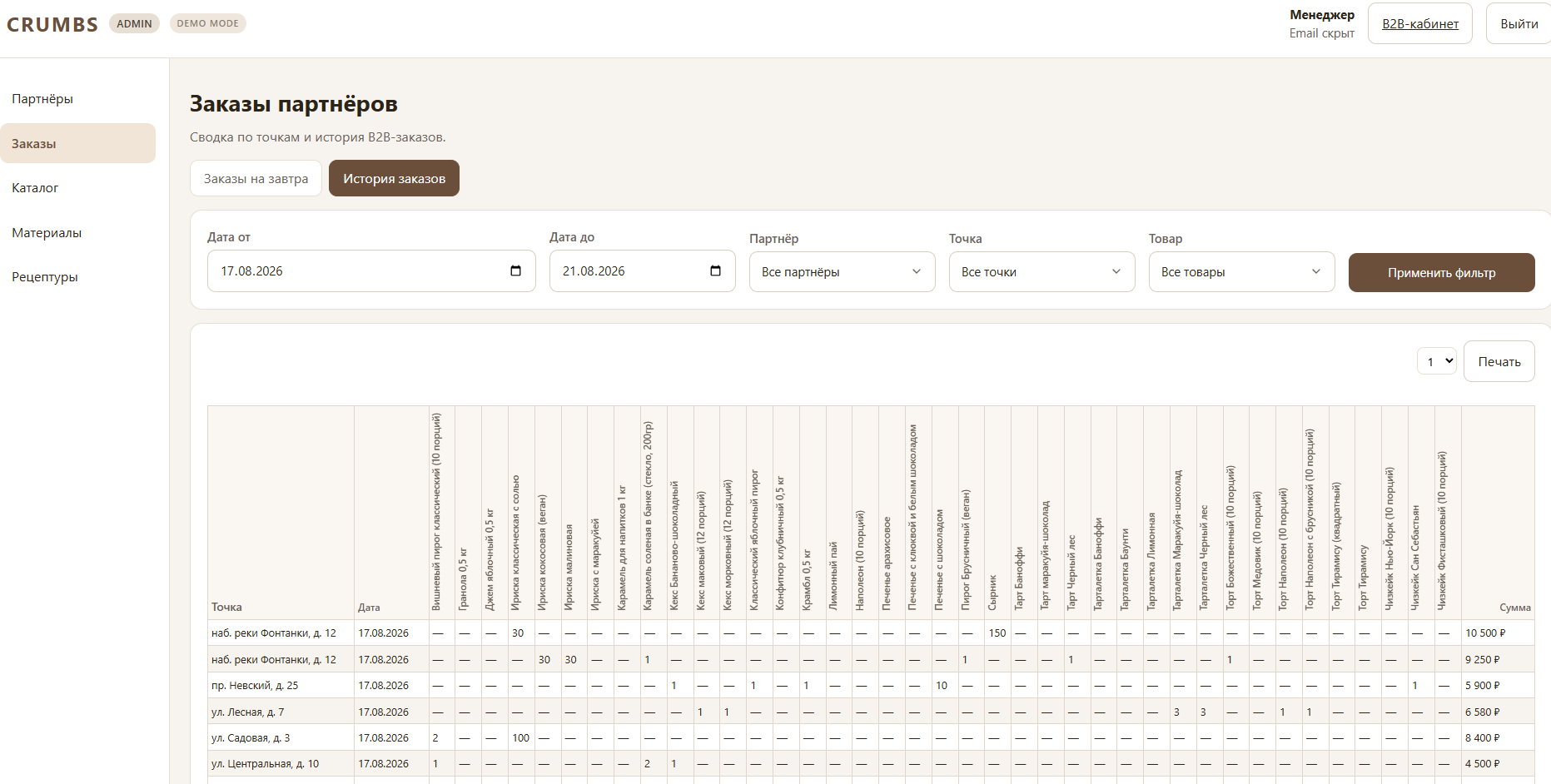This screenshot has height=784, width=1551.
Task: Click the value 150 in Сырник column
Action: pos(997,633)
